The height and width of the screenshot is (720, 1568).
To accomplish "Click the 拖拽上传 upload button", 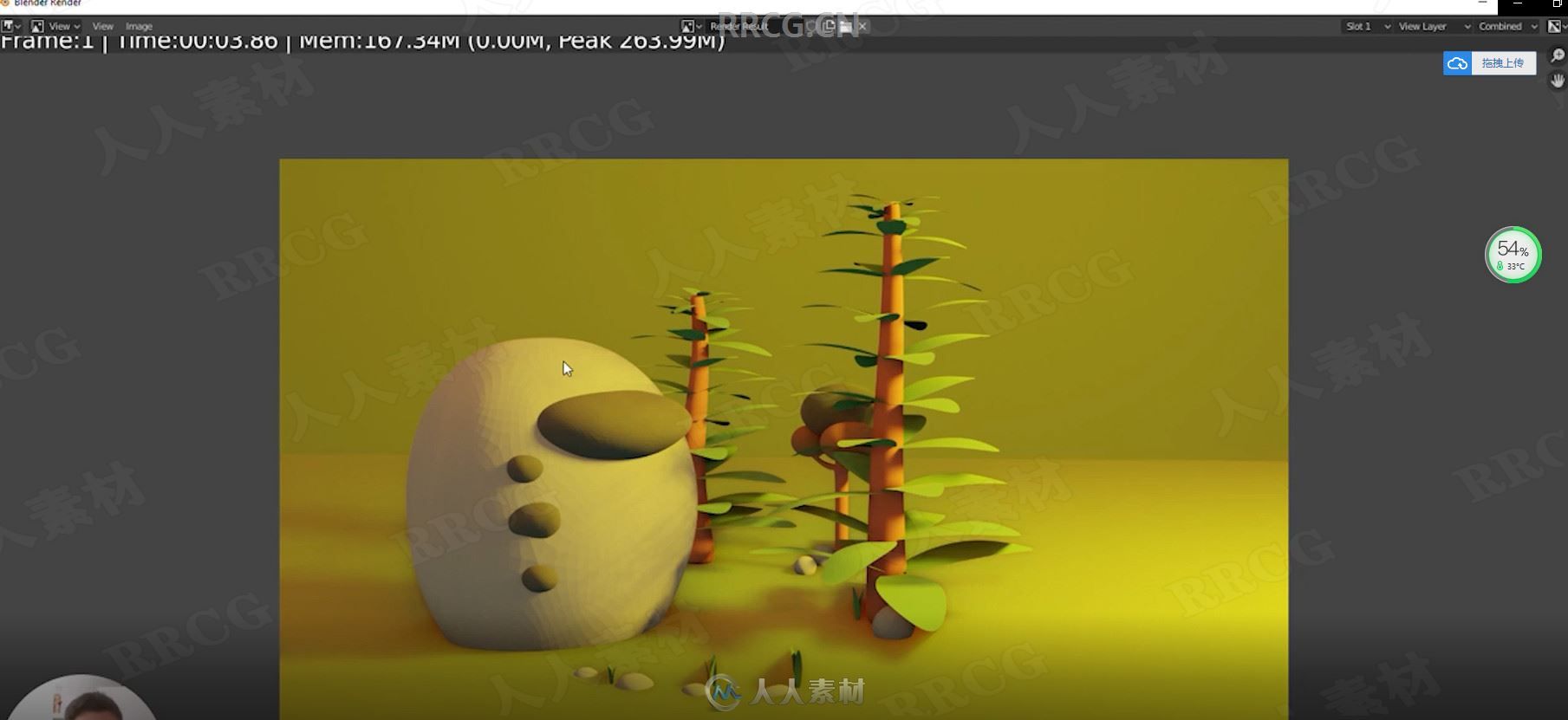I will [1503, 62].
